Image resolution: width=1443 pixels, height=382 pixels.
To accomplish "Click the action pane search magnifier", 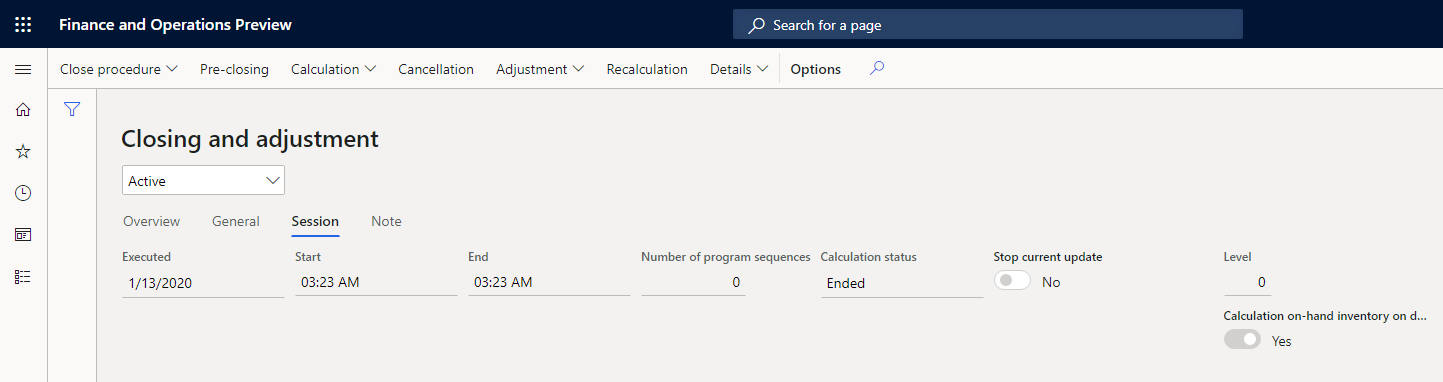I will 877,69.
